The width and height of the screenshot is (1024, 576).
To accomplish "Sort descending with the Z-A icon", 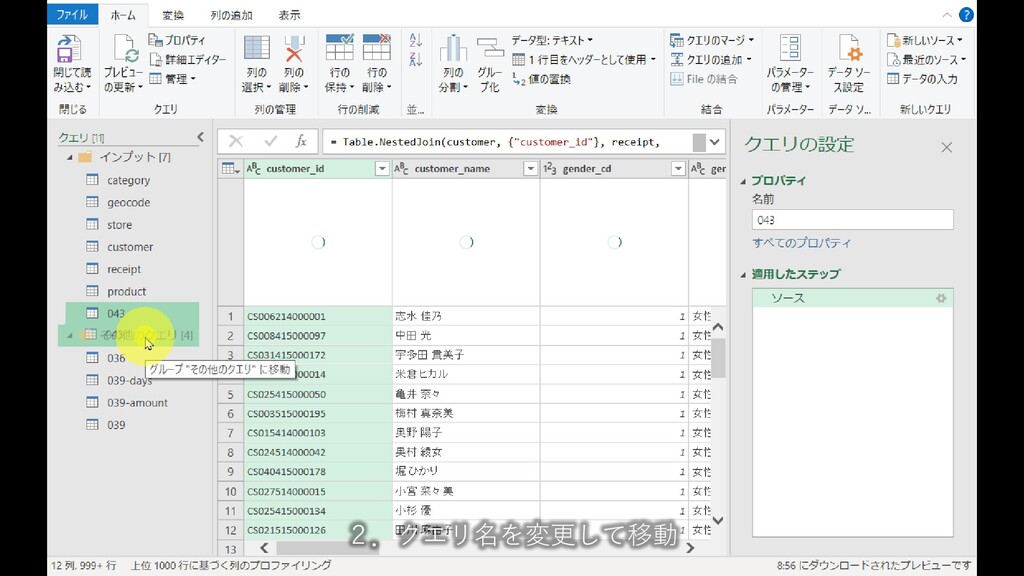I will pos(415,59).
